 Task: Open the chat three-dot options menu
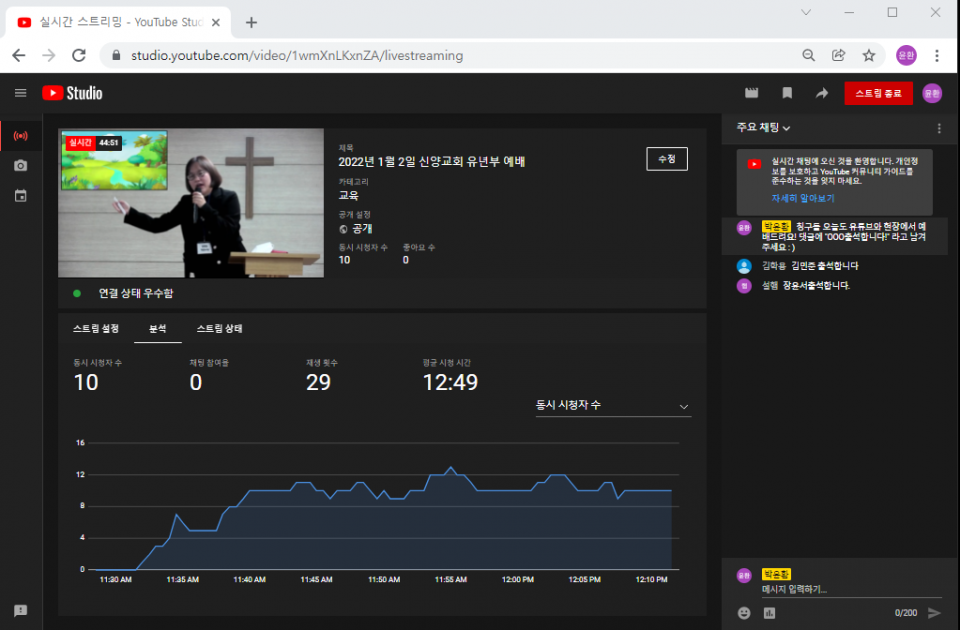[939, 128]
